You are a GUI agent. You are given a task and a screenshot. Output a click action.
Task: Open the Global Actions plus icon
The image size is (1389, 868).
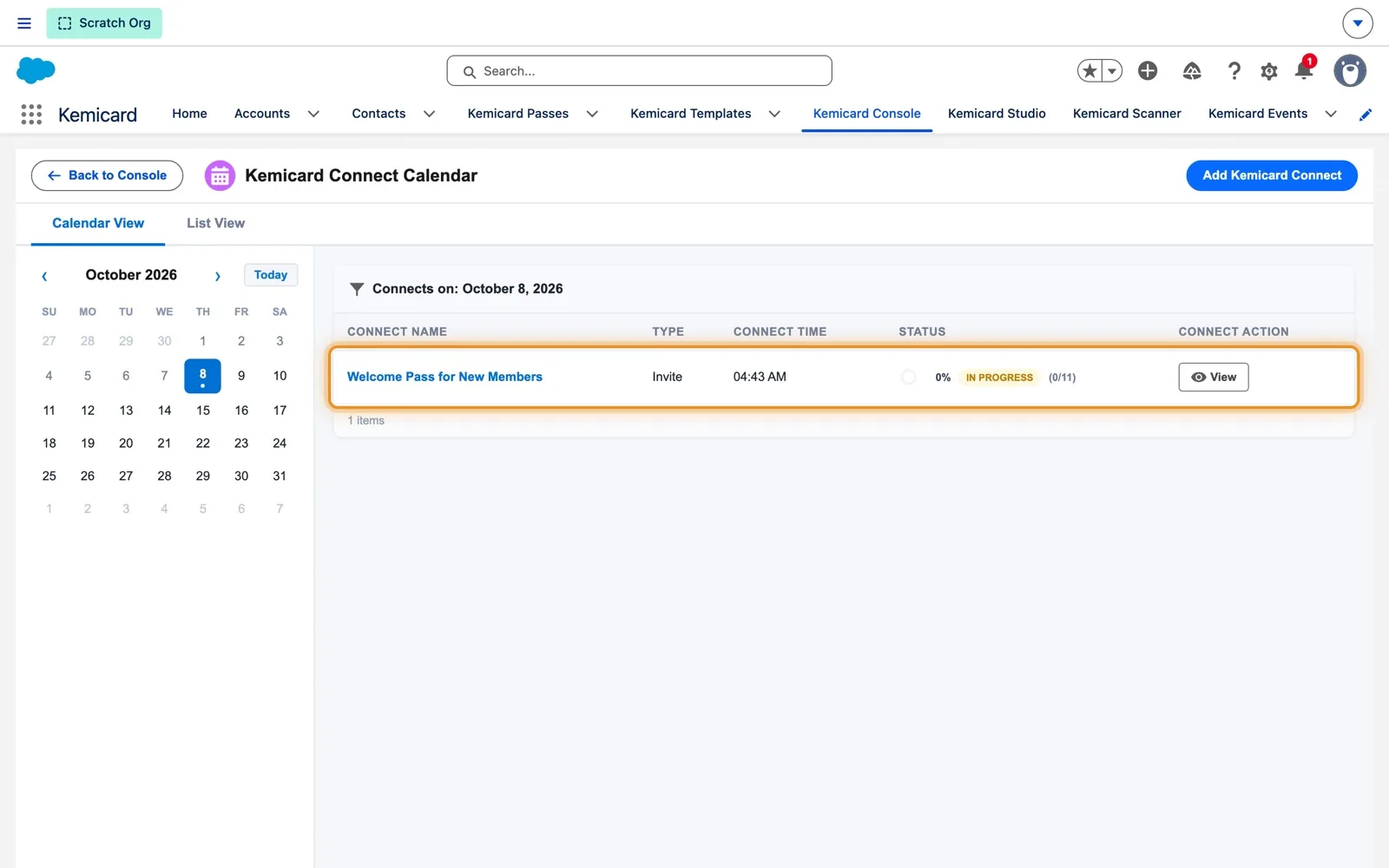click(x=1148, y=71)
